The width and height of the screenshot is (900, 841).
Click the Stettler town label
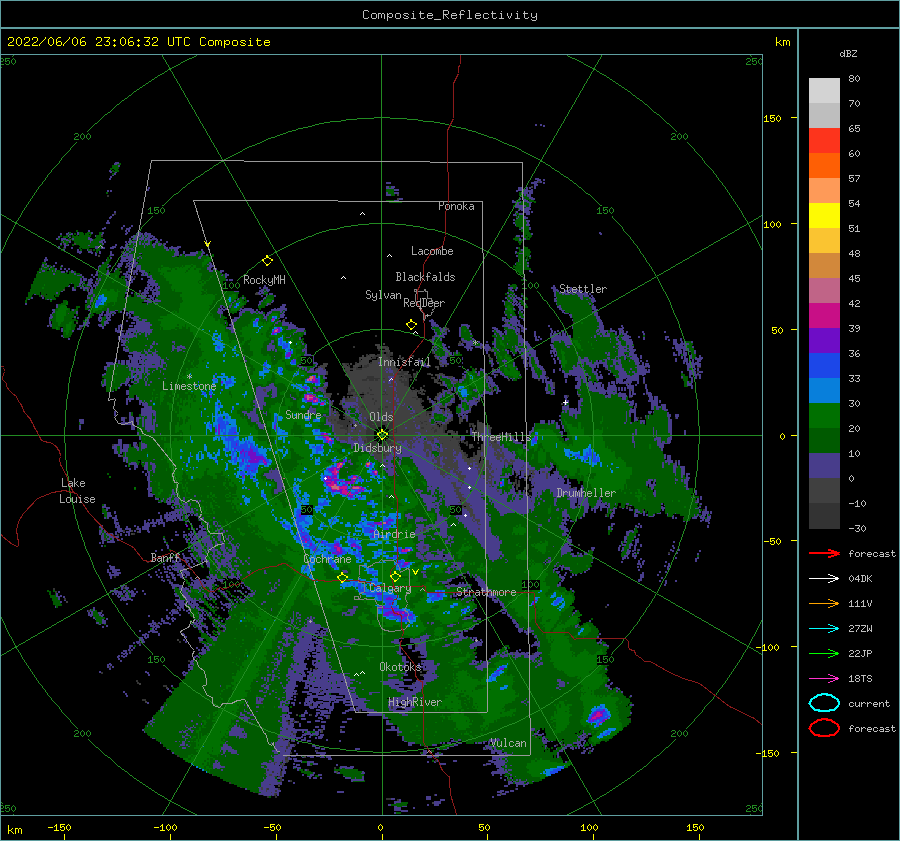click(583, 289)
